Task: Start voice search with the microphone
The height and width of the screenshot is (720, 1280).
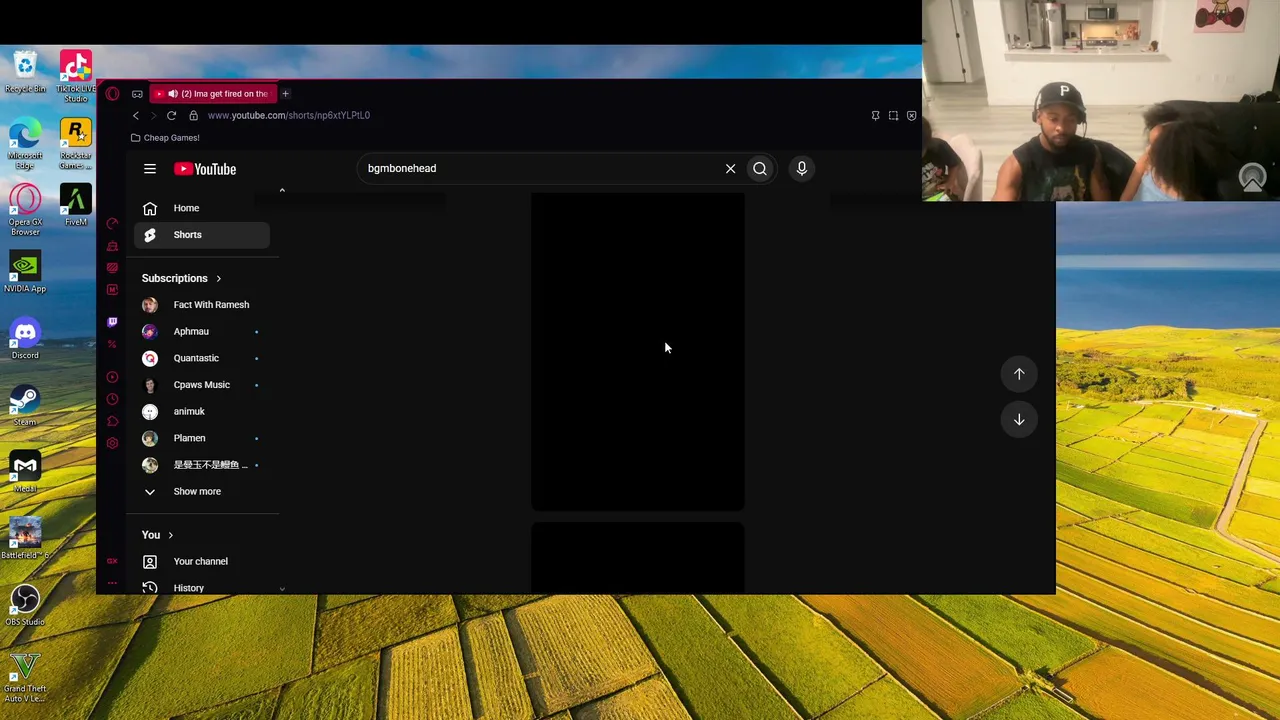Action: pos(801,169)
